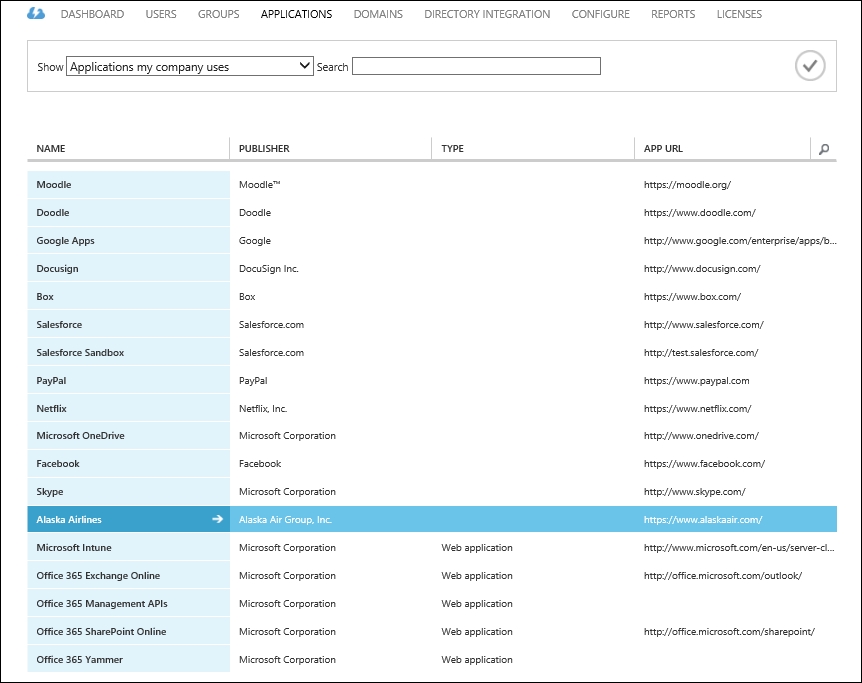The width and height of the screenshot is (862, 683).
Task: Click the Alaska Air Group, Inc. publisher
Action: coord(285,520)
